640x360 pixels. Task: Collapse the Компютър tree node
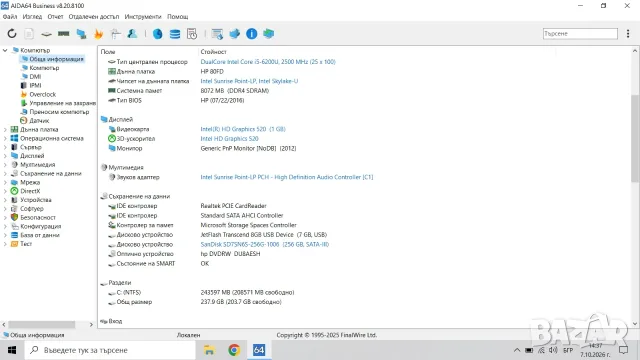pos(5,50)
